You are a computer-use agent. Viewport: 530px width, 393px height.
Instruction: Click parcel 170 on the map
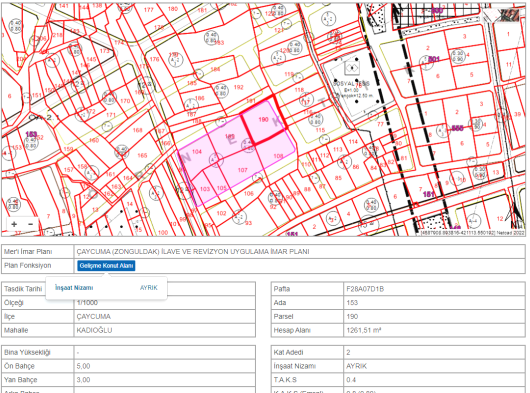125,101
